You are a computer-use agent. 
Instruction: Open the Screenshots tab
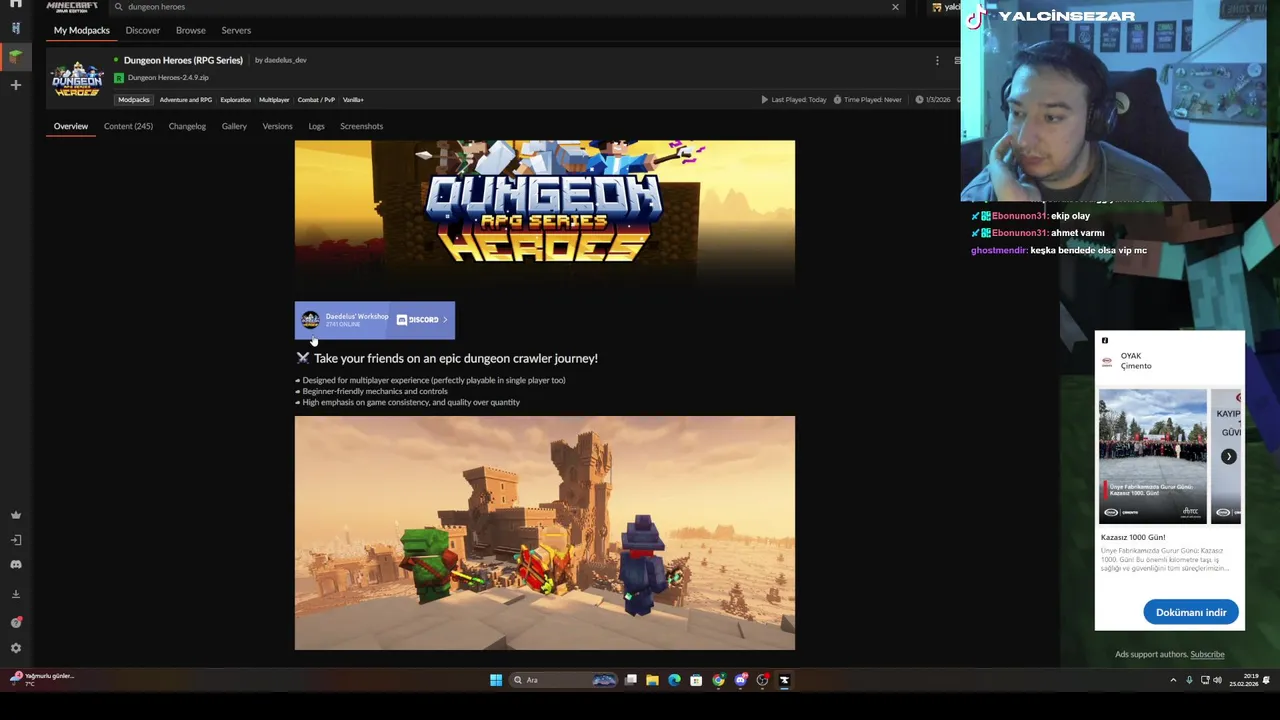pyautogui.click(x=361, y=126)
